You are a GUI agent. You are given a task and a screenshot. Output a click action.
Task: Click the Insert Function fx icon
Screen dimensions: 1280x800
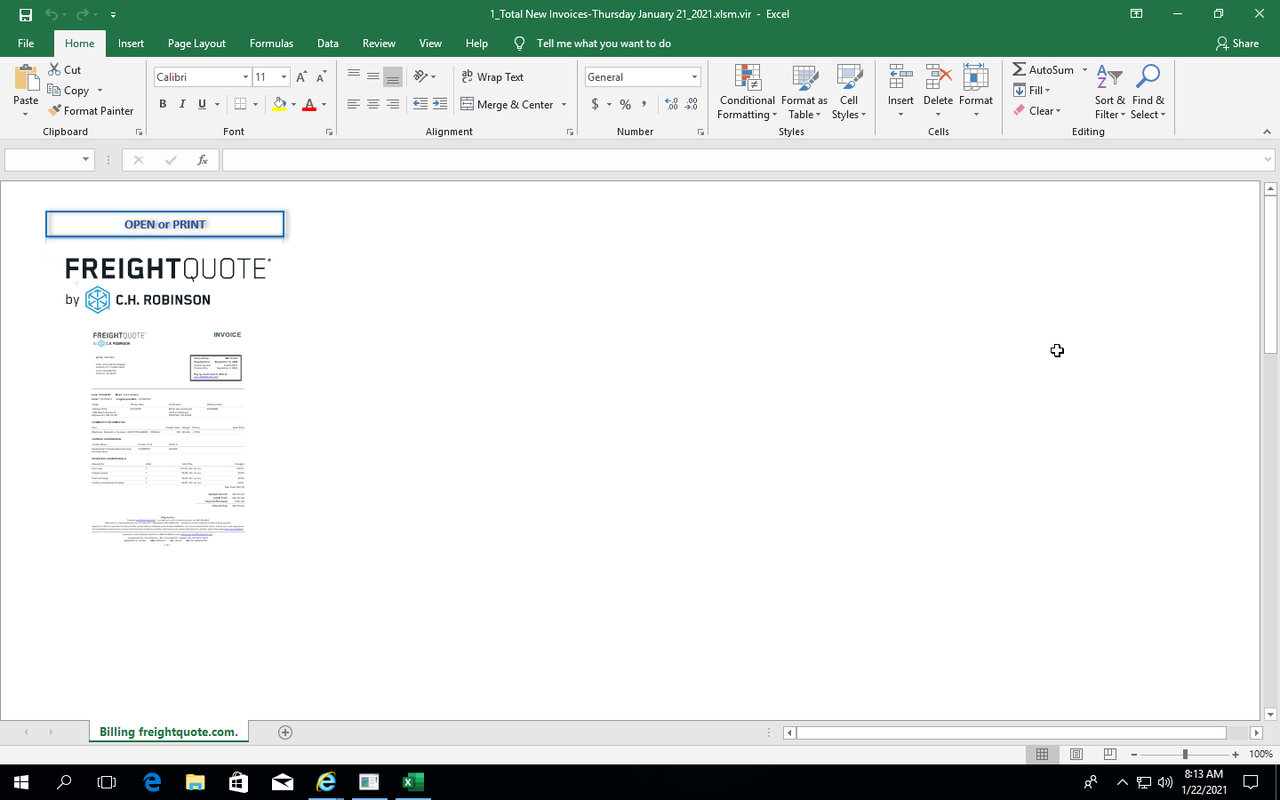click(202, 160)
